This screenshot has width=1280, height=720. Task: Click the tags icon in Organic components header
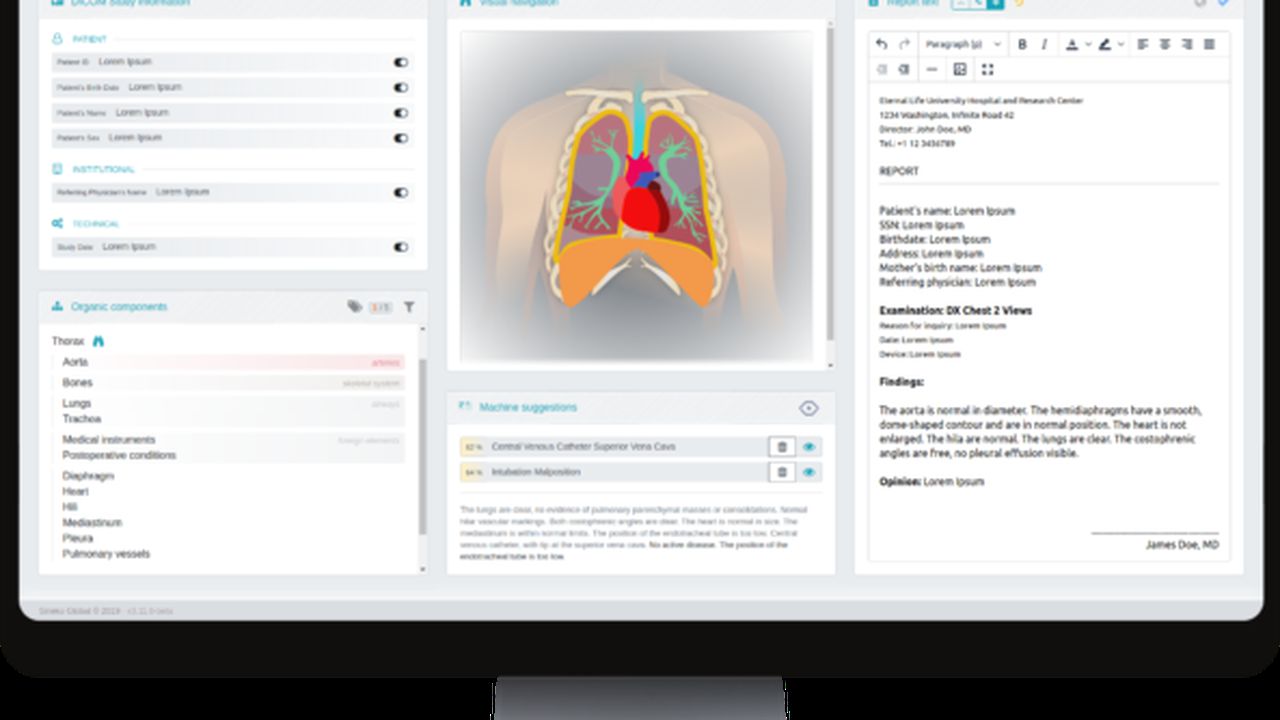tap(353, 308)
